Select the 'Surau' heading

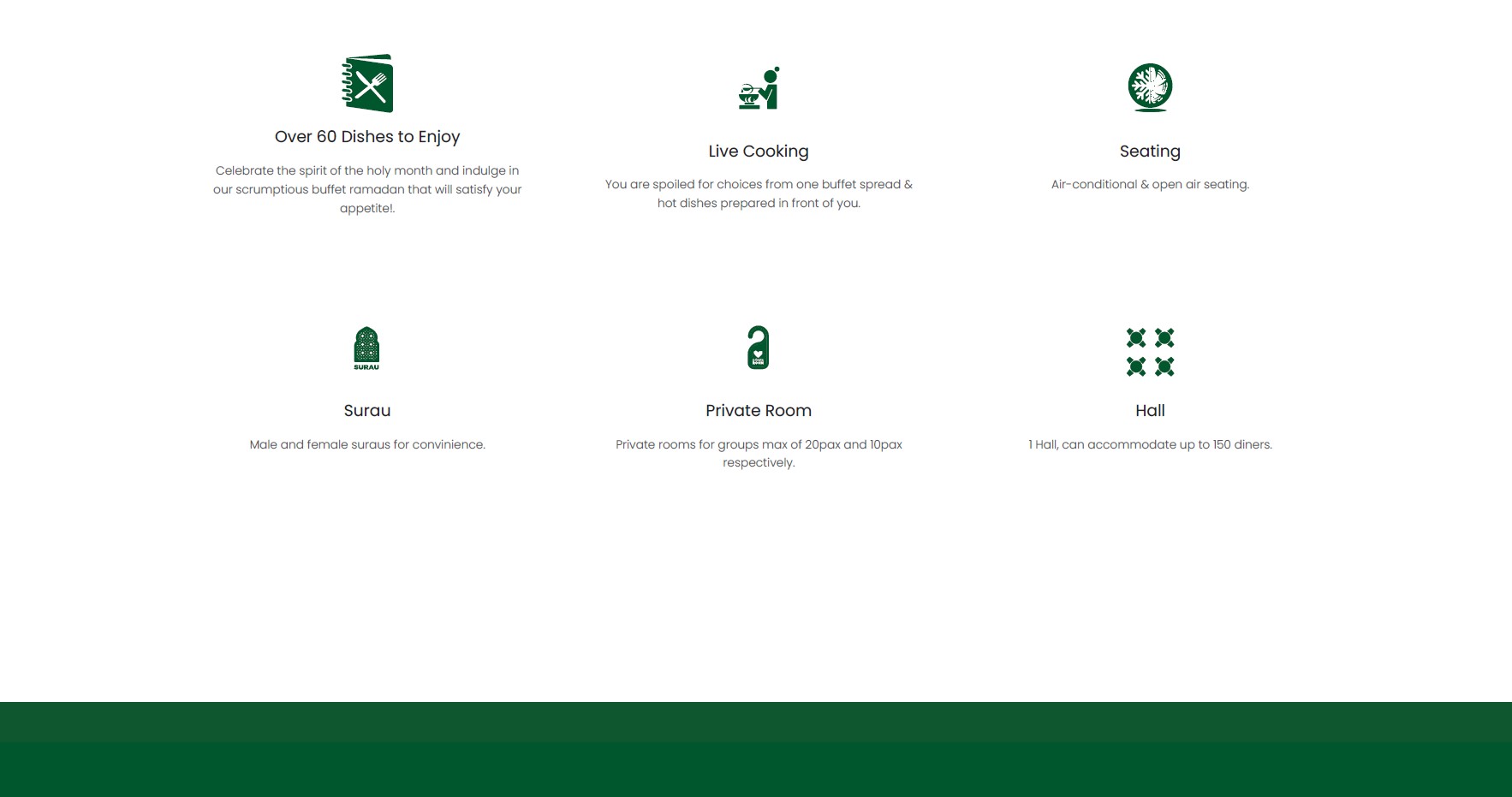(367, 411)
